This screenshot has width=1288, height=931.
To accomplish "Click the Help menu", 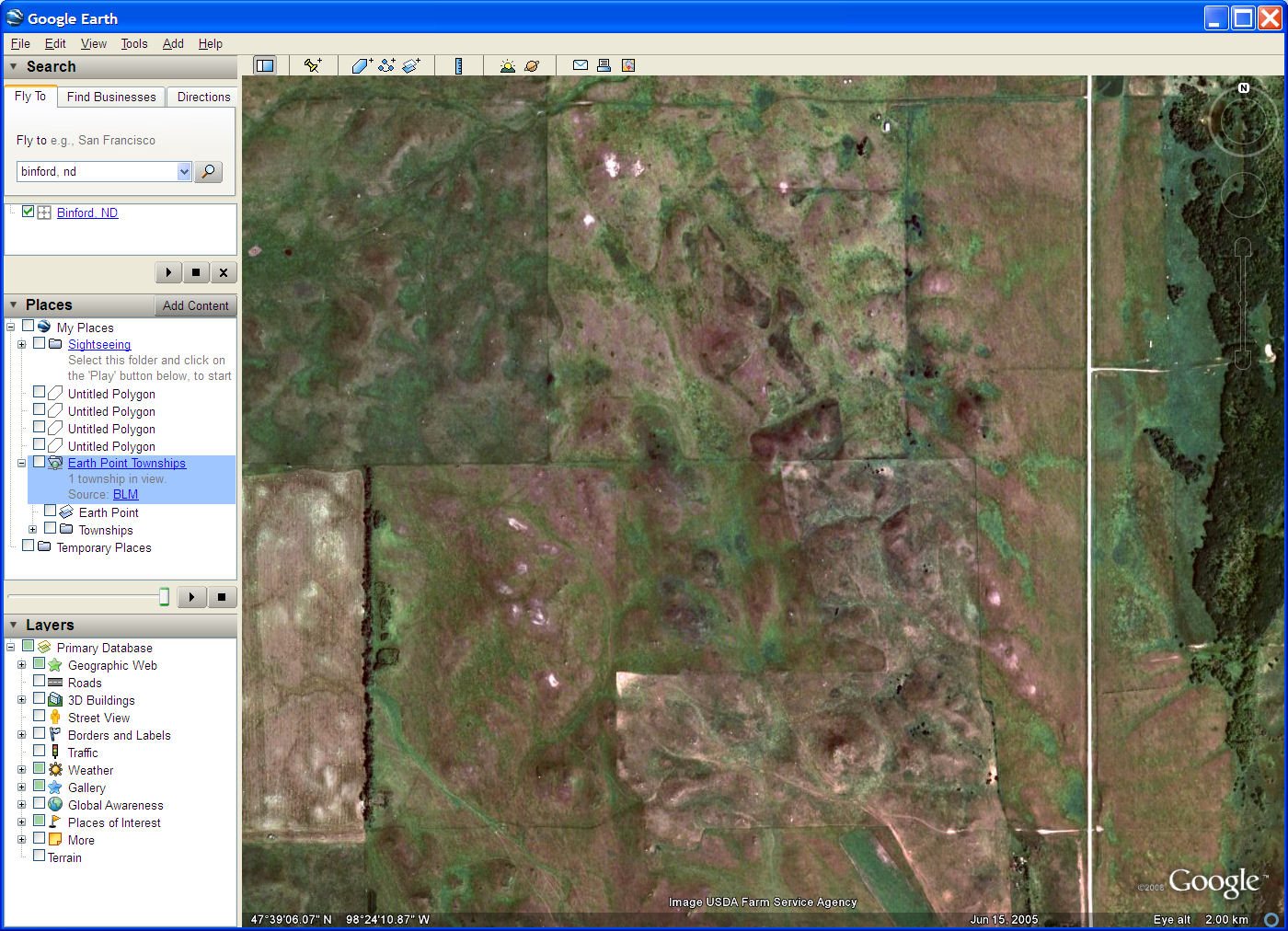I will point(211,43).
